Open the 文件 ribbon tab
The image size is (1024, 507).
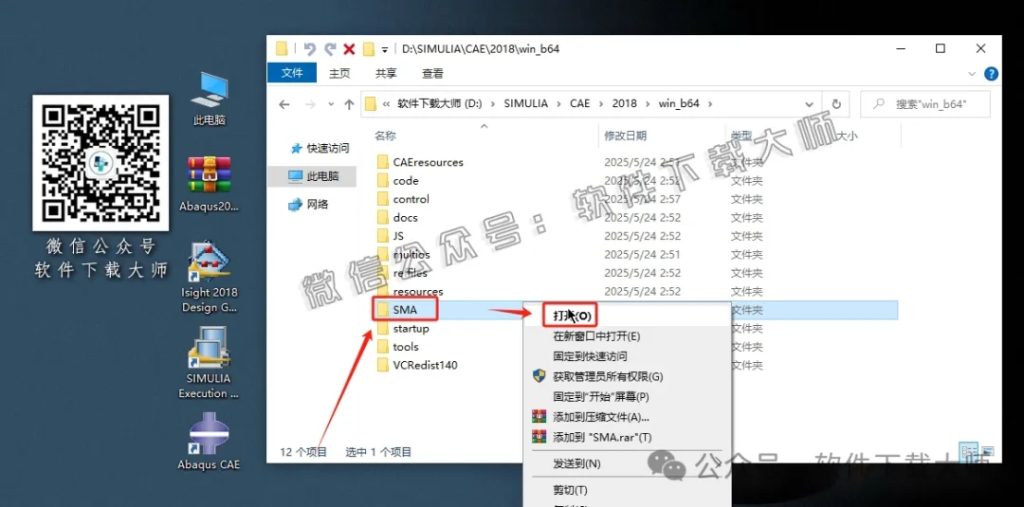pos(292,73)
